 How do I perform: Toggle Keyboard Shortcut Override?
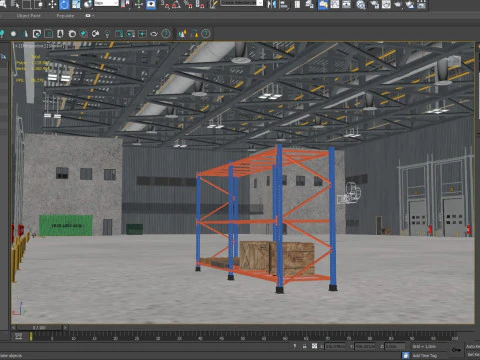[151, 4]
